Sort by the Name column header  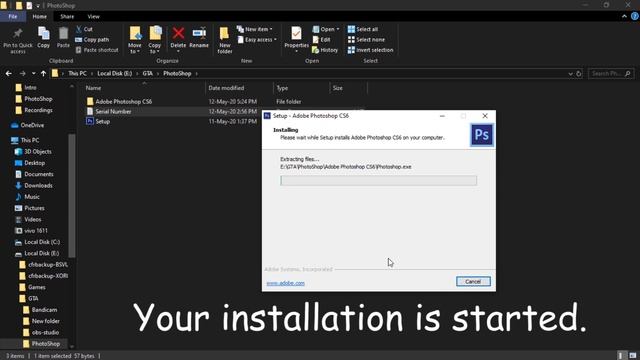[x=144, y=88]
